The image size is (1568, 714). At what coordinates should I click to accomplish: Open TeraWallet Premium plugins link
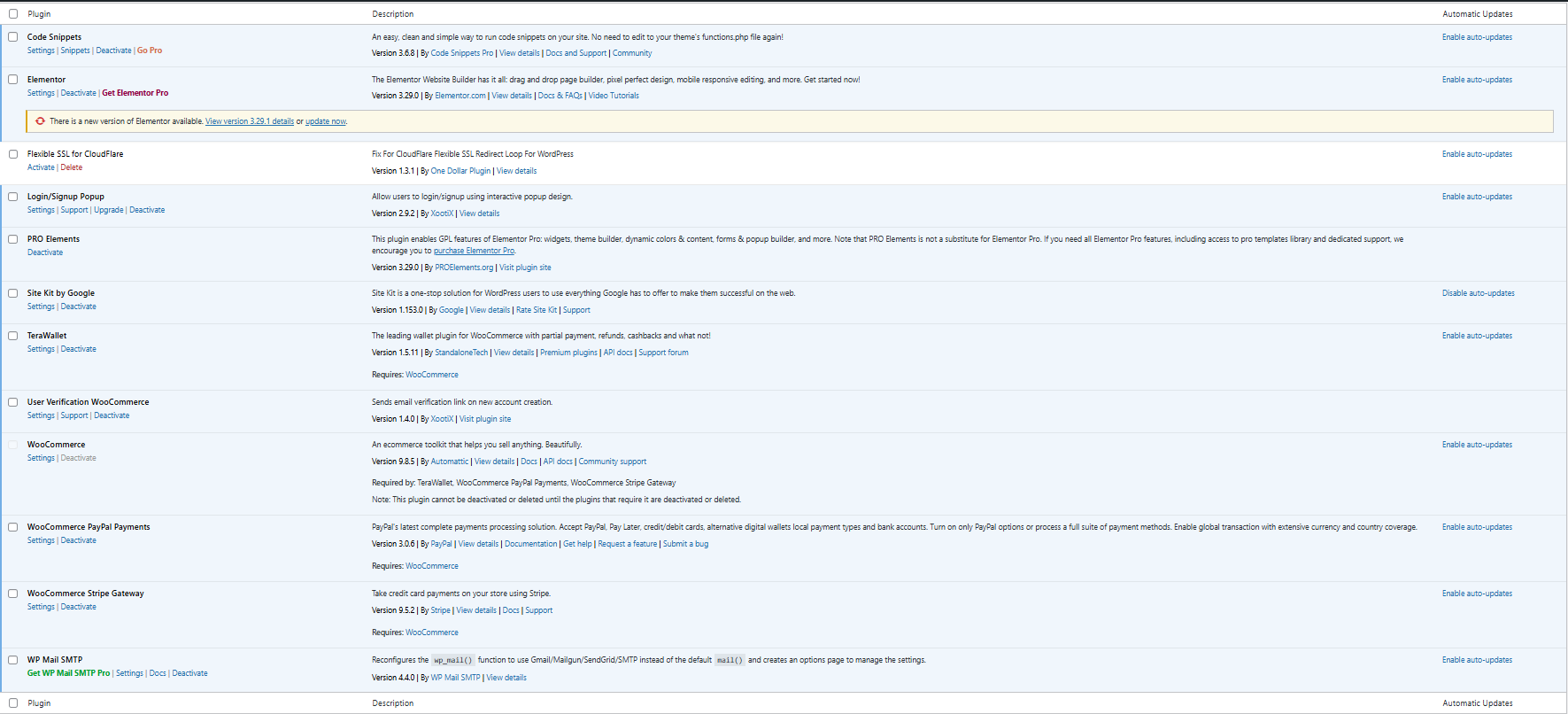tap(568, 353)
